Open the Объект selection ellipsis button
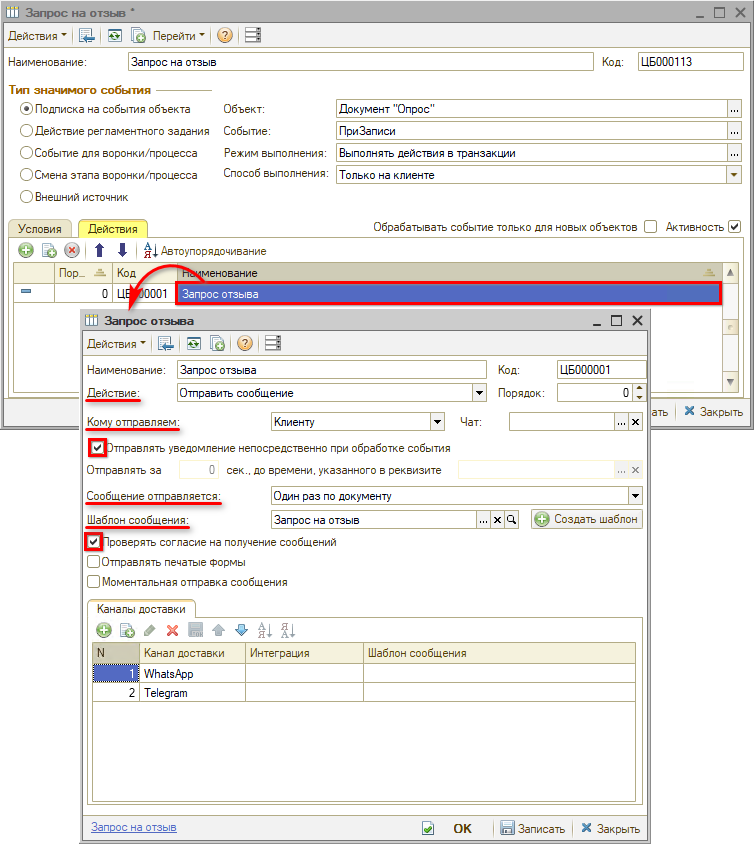The width and height of the screenshot is (754, 844). (734, 109)
